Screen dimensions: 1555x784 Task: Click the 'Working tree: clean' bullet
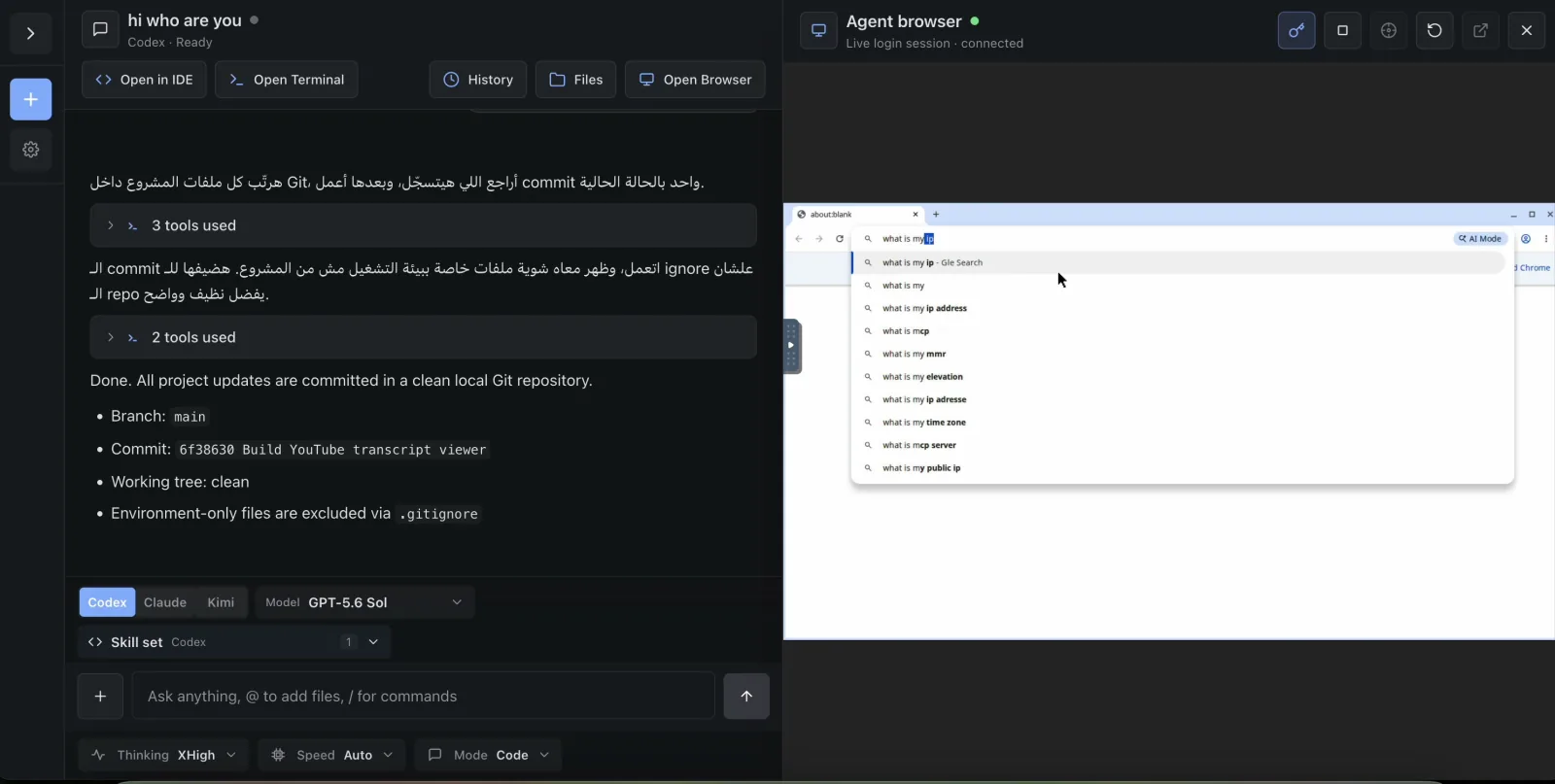180,482
